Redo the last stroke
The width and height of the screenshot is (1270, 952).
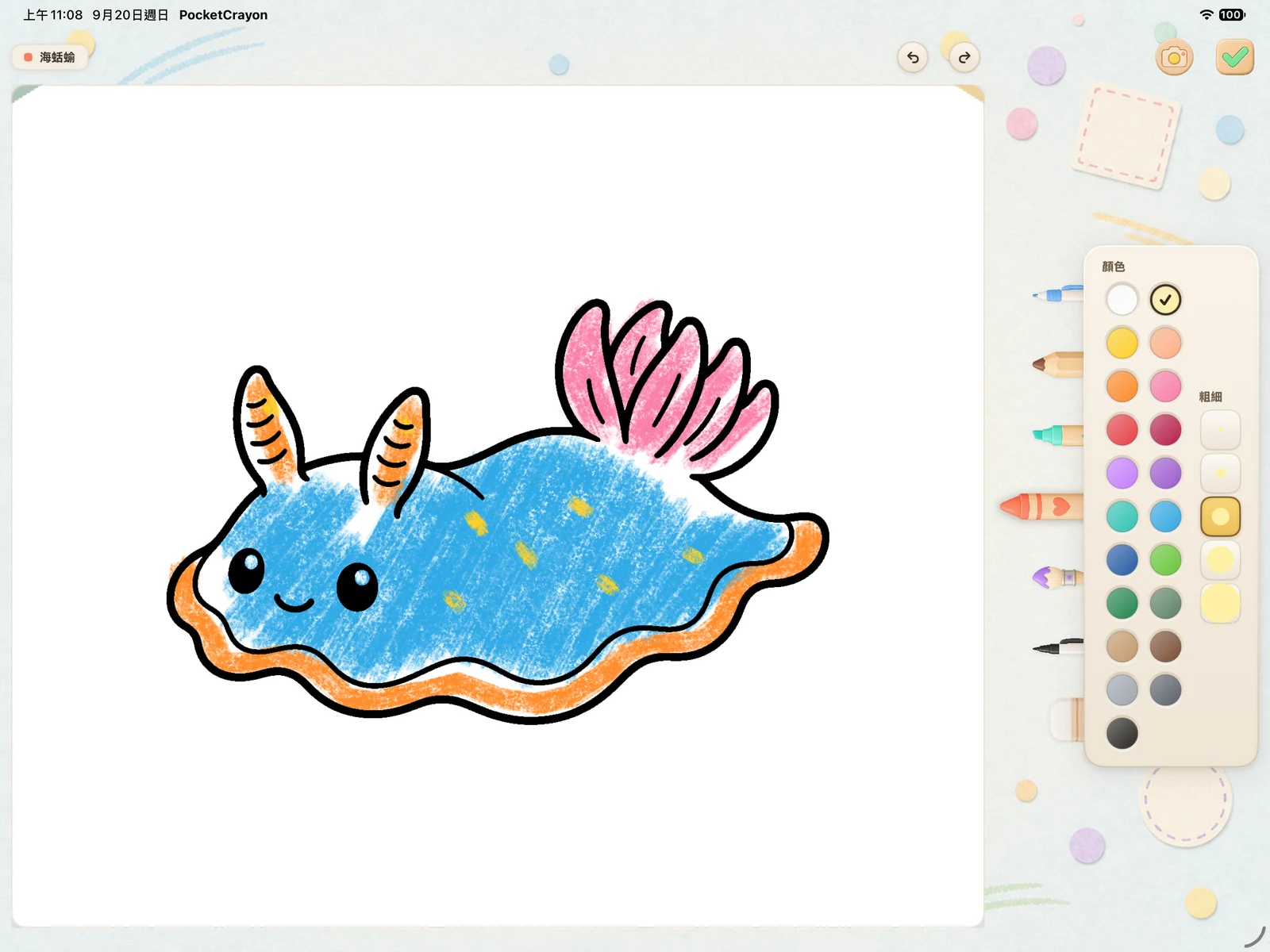click(964, 57)
